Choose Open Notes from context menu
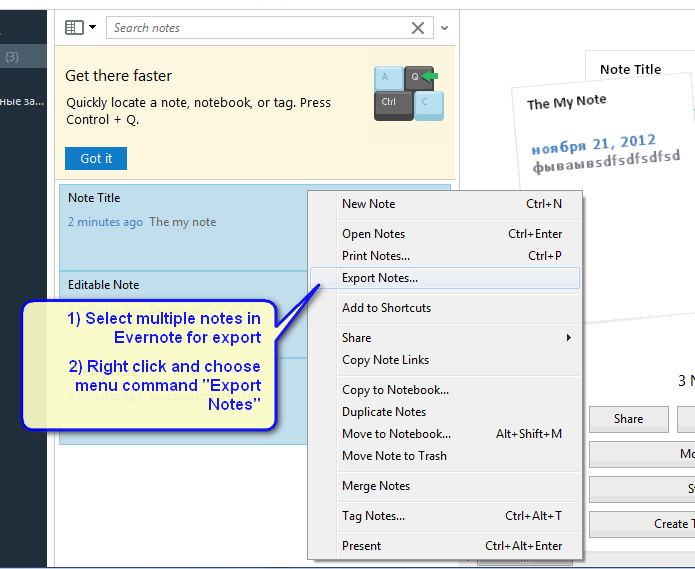 pos(445,234)
